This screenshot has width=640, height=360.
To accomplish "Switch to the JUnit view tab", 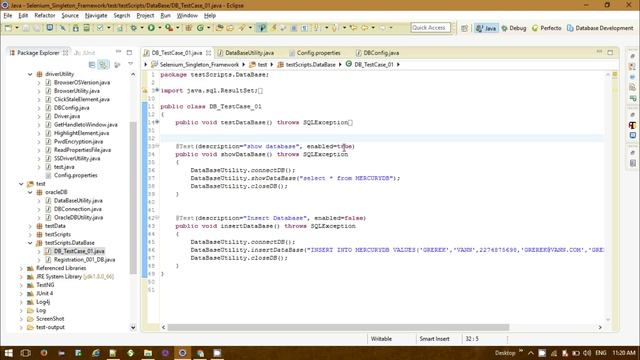I will (x=84, y=53).
